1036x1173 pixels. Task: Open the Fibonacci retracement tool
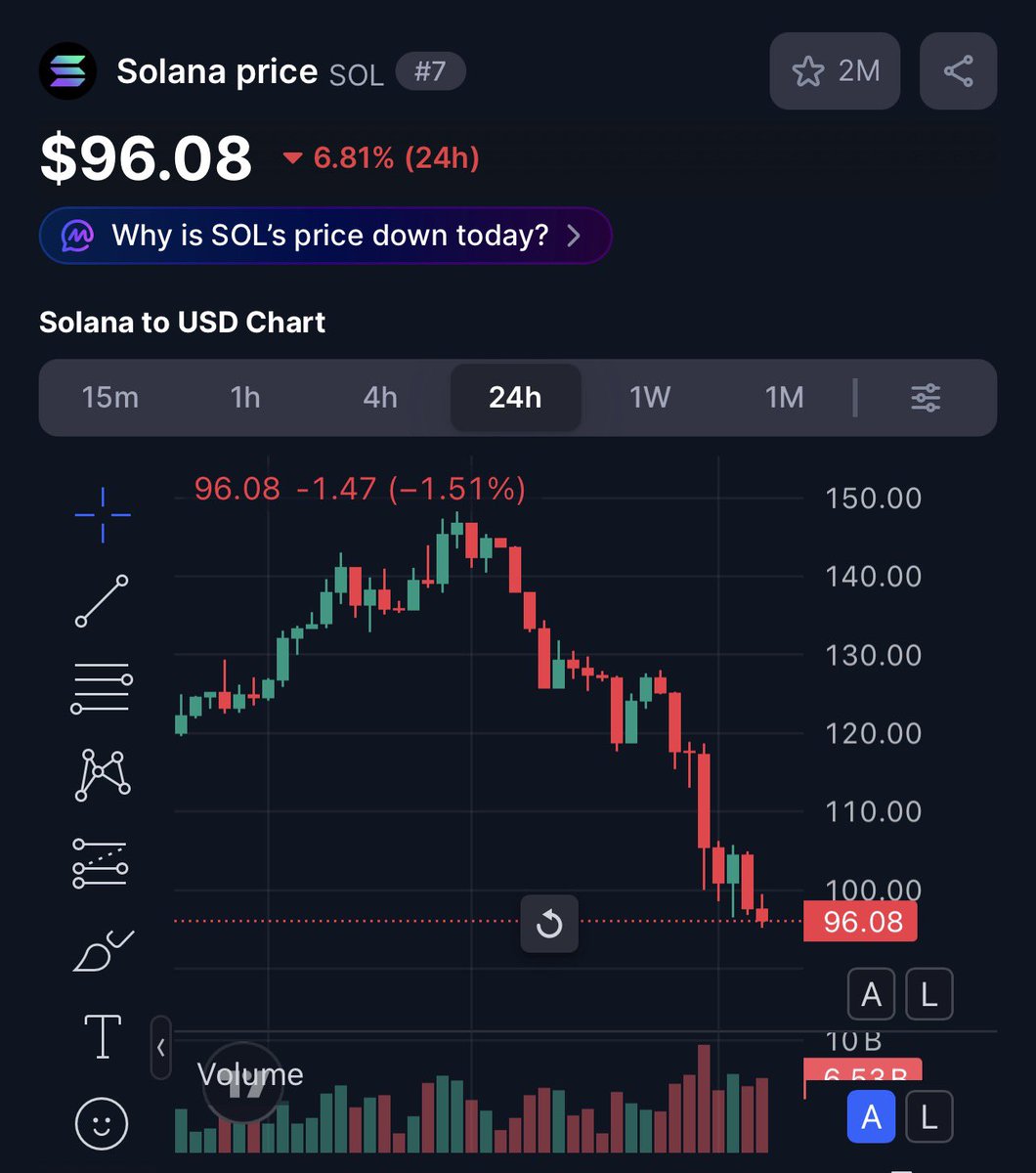(102, 687)
